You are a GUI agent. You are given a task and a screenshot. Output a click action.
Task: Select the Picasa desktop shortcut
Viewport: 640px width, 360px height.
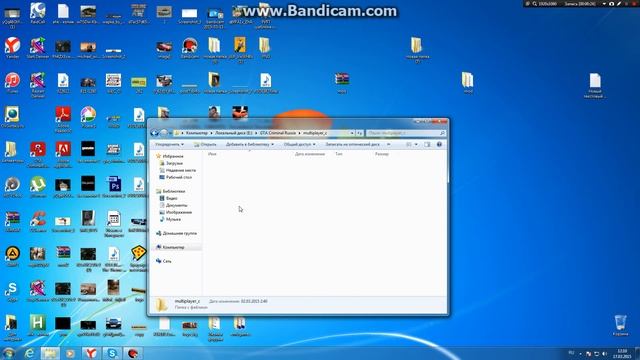[88, 118]
